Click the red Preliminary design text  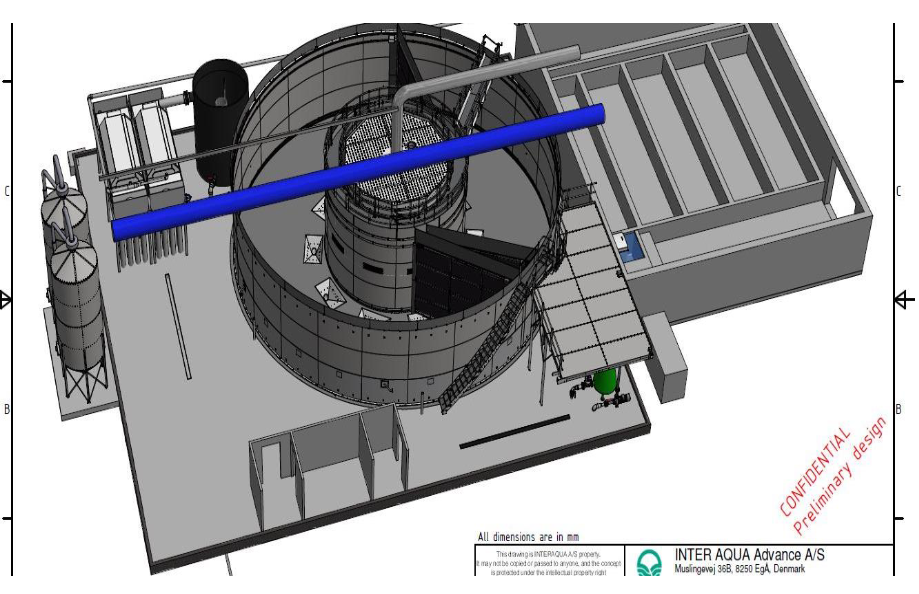pos(842,477)
